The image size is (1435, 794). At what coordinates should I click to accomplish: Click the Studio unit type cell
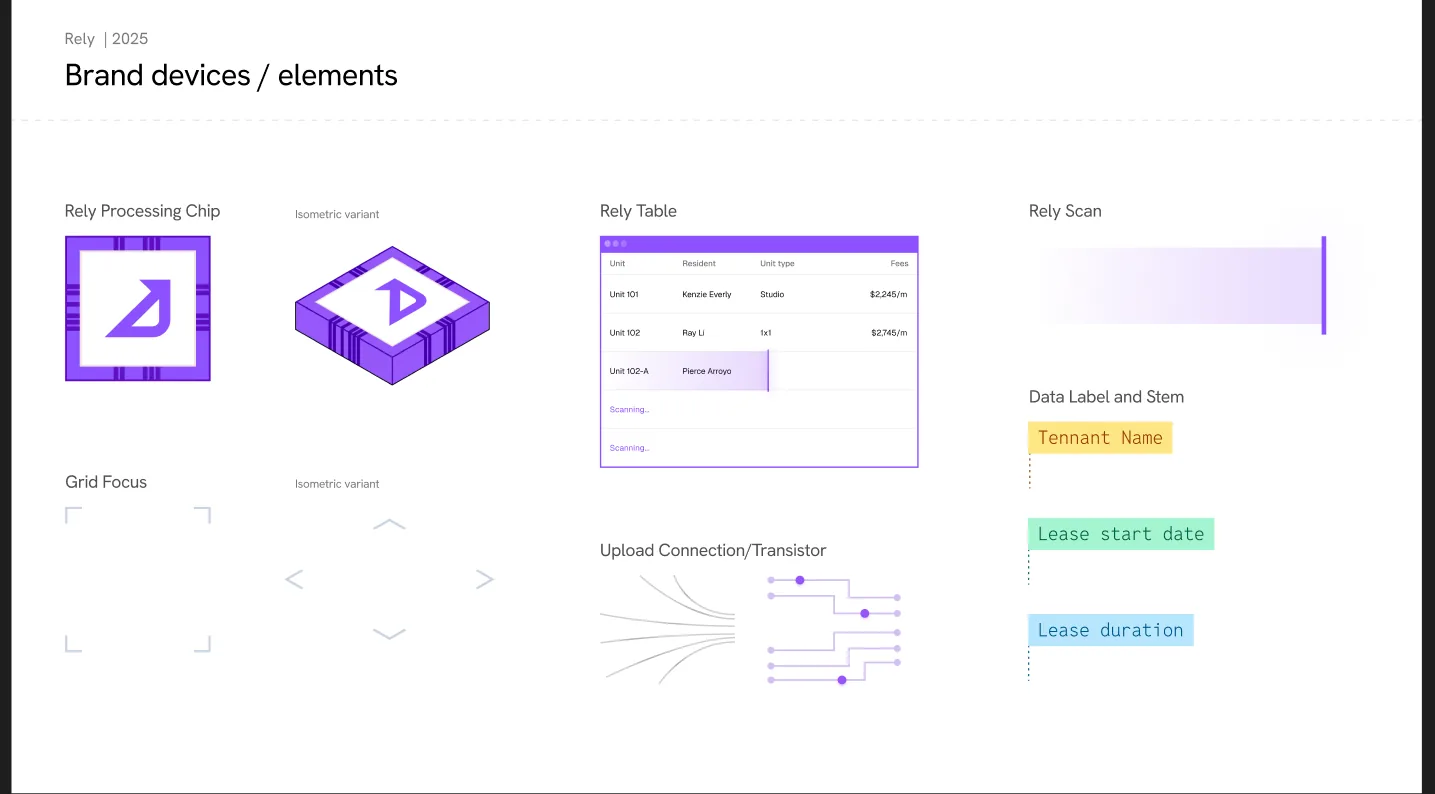click(x=772, y=295)
